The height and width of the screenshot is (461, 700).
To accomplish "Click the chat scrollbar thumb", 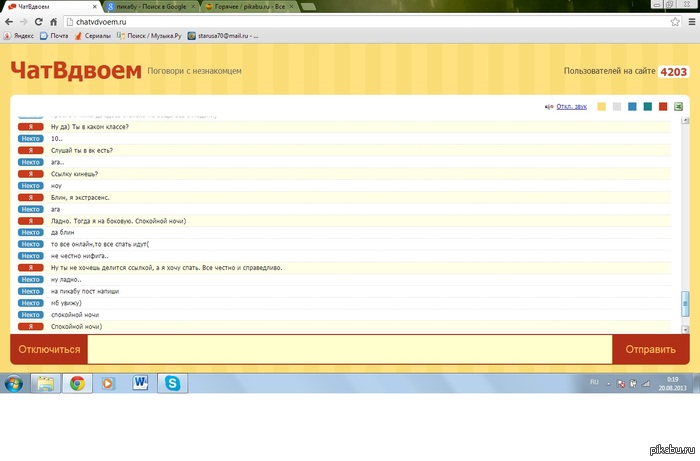I will tap(685, 303).
